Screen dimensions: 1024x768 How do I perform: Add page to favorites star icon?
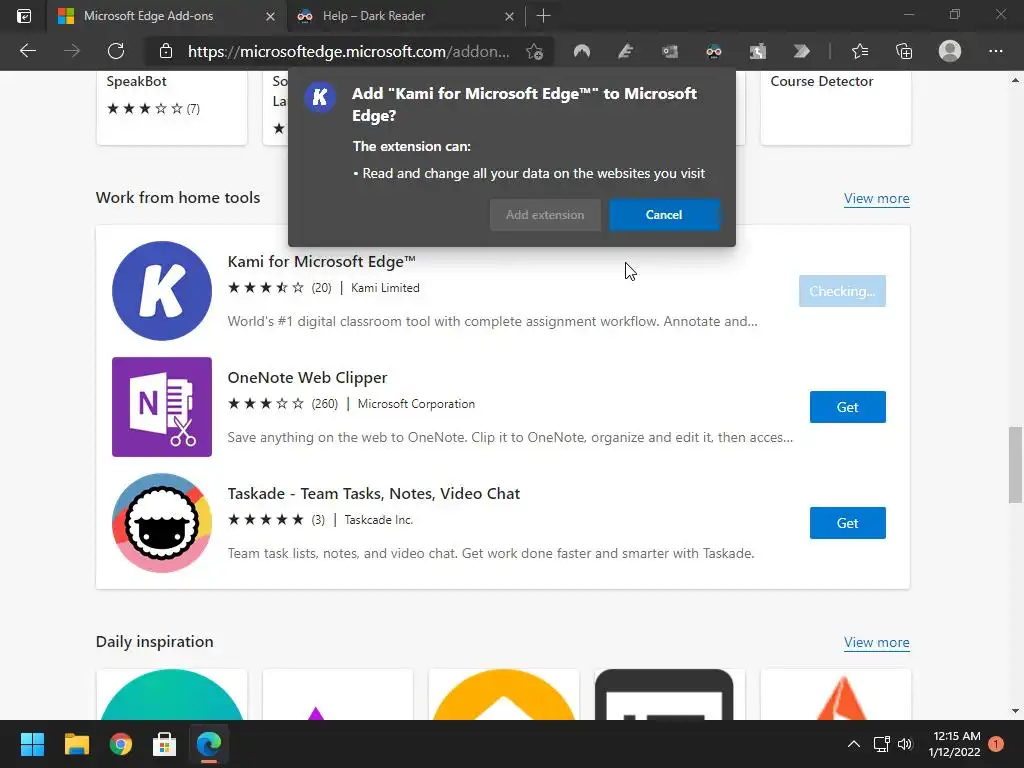pyautogui.click(x=534, y=52)
